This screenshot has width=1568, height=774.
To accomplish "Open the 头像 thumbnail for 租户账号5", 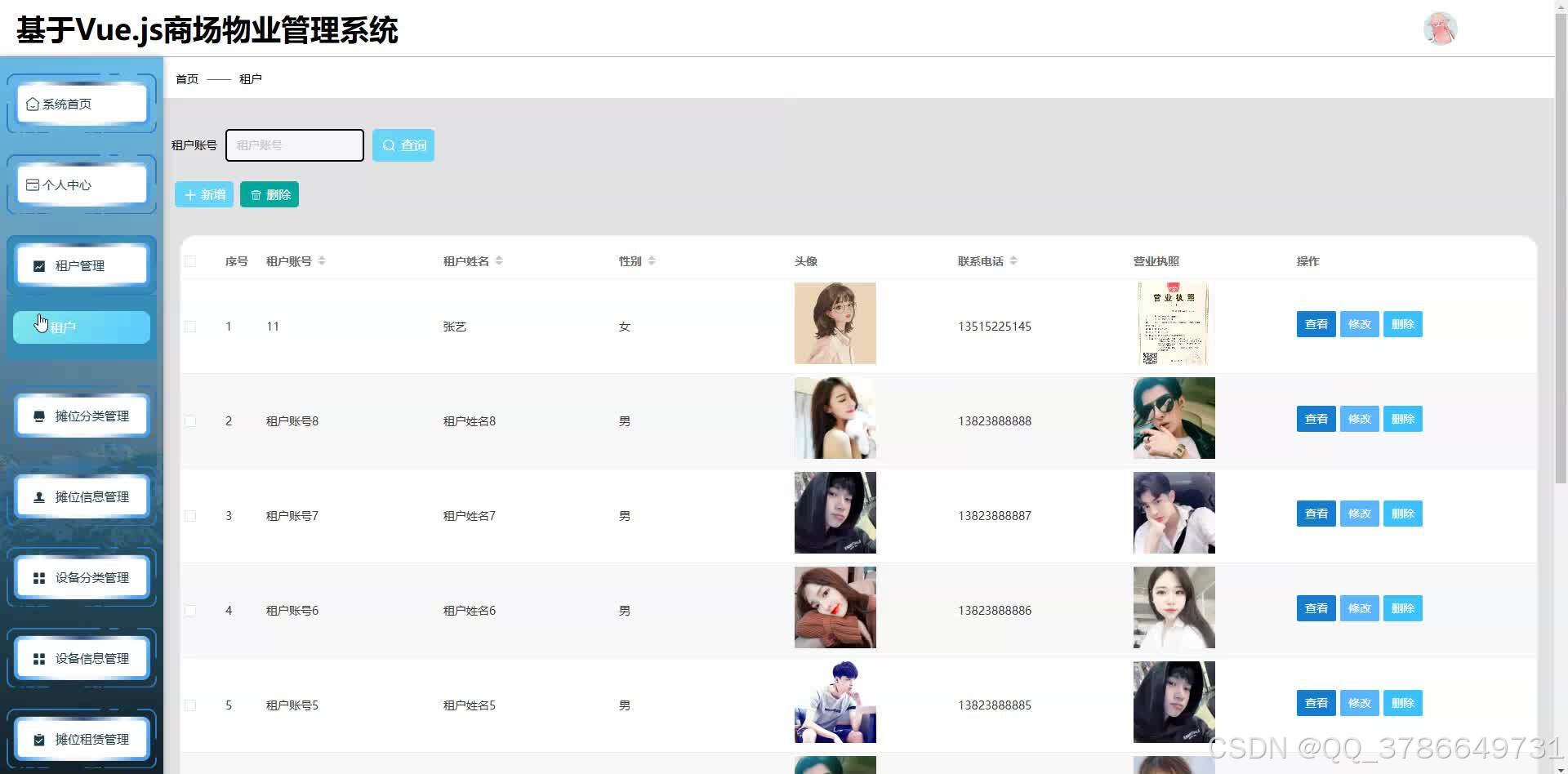I will [x=835, y=702].
